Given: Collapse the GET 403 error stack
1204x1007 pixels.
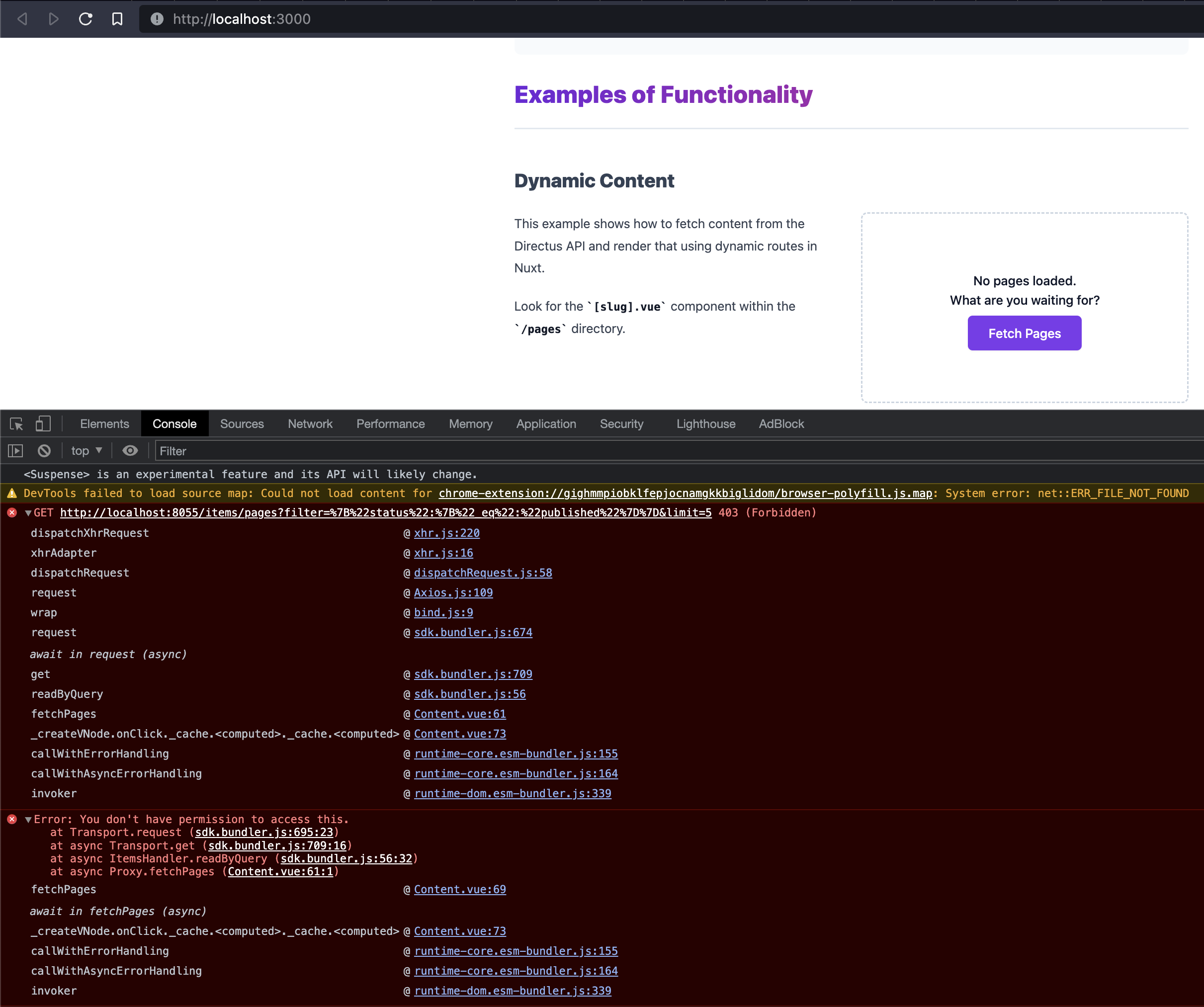Looking at the screenshot, I should (28, 513).
